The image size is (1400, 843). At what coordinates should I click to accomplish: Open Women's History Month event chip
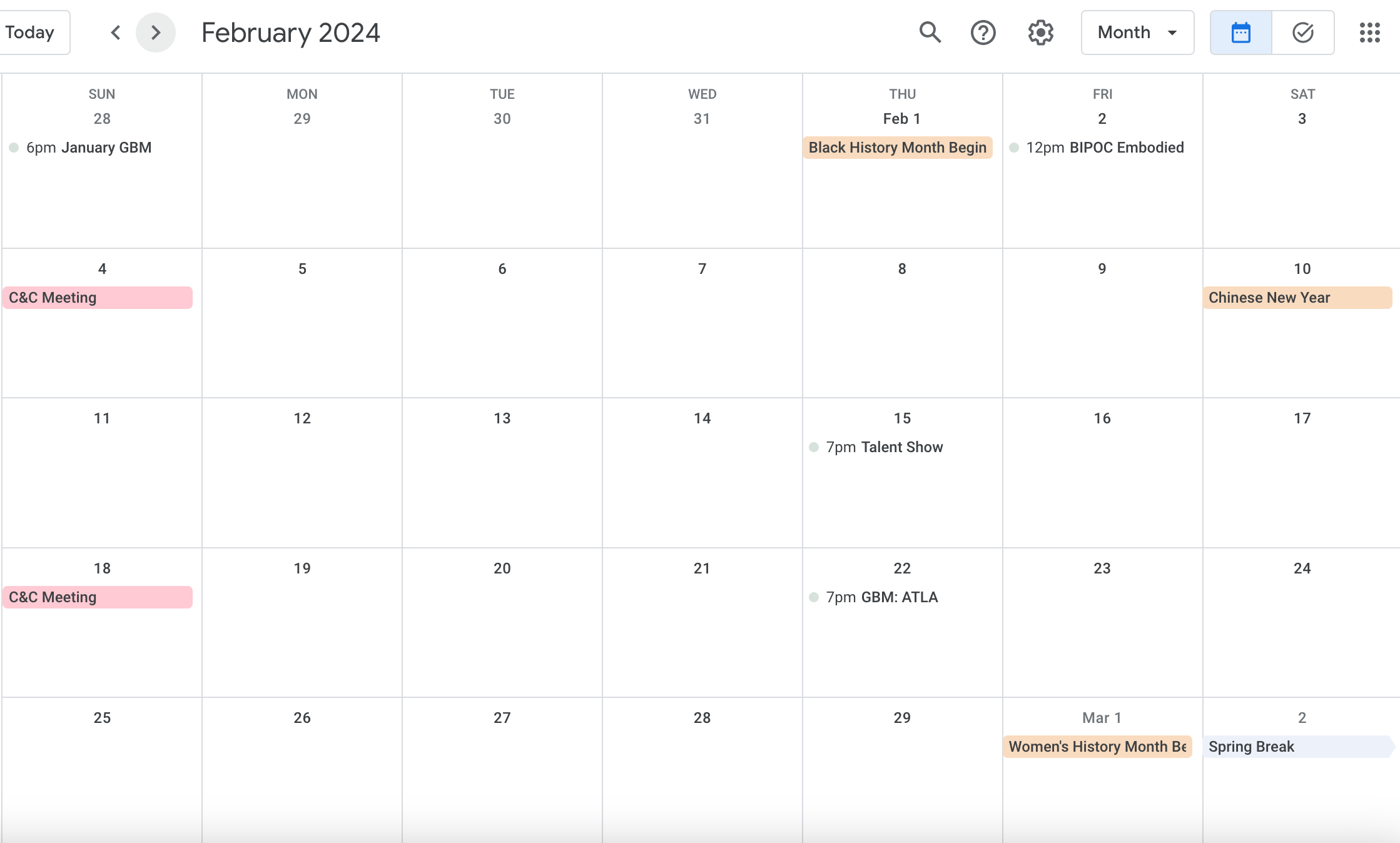coord(1097,747)
